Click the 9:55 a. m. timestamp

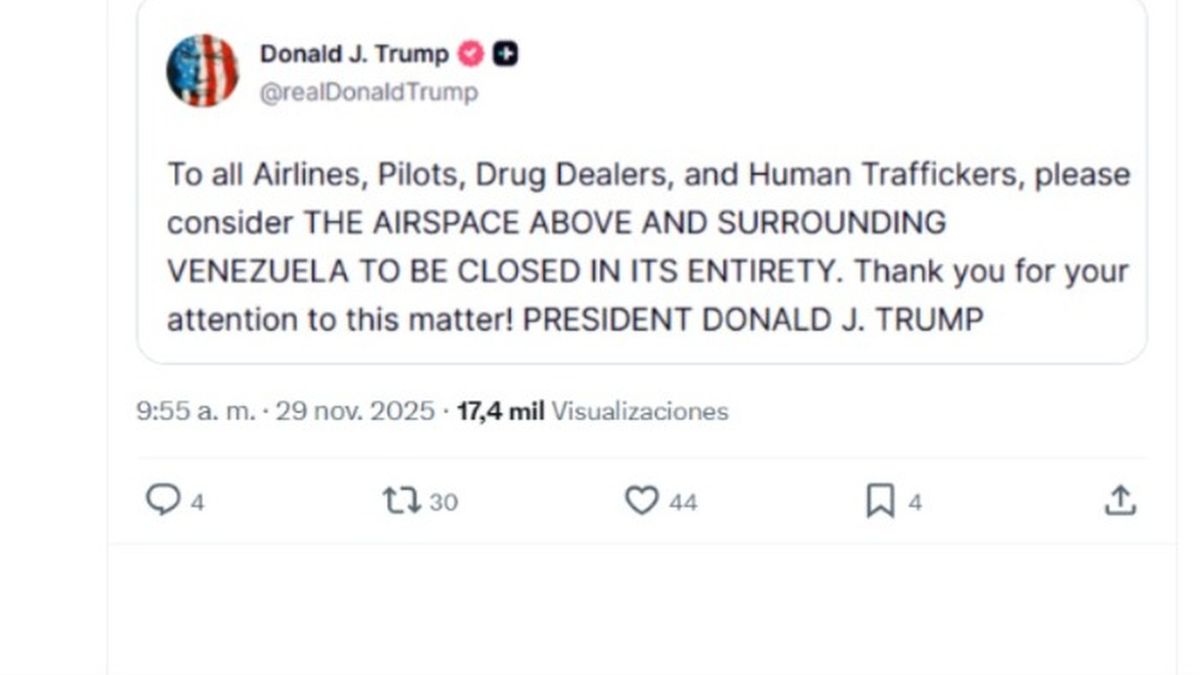coord(195,411)
